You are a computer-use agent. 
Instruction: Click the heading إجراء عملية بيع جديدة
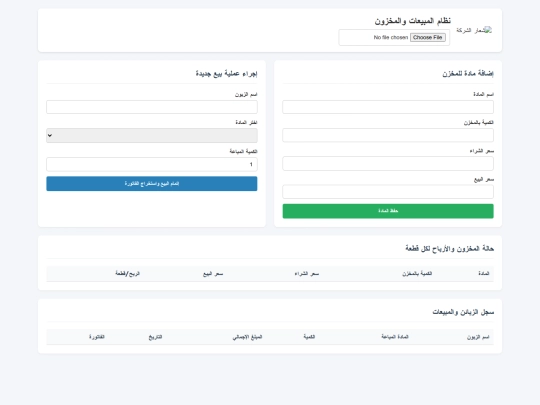[226, 74]
